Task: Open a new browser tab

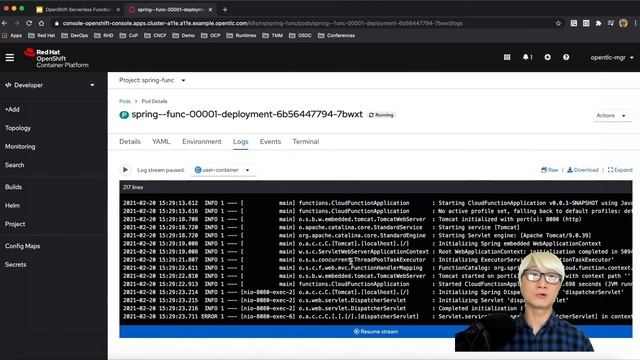Action: (x=225, y=9)
